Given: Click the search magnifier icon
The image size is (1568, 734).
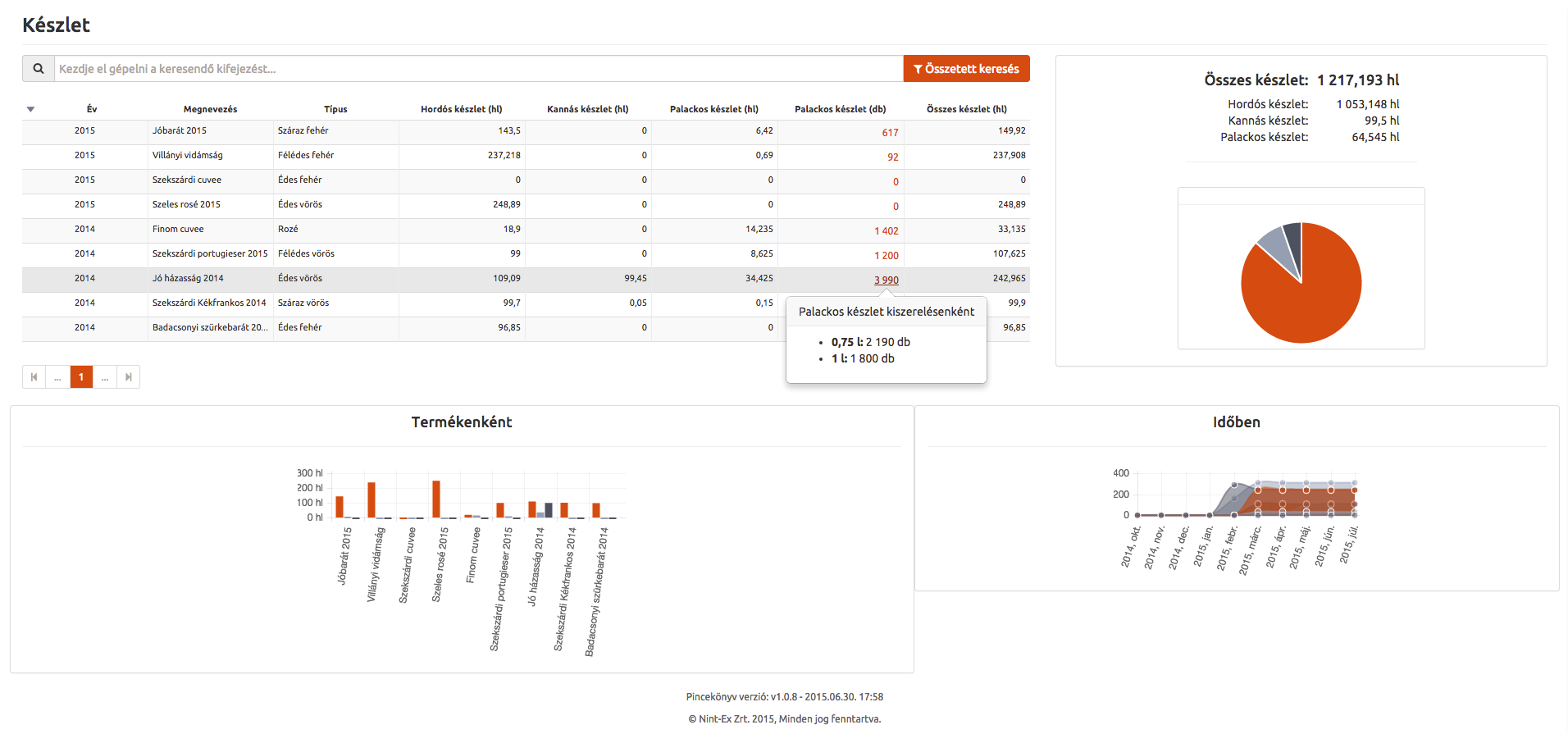Looking at the screenshot, I should 39,69.
